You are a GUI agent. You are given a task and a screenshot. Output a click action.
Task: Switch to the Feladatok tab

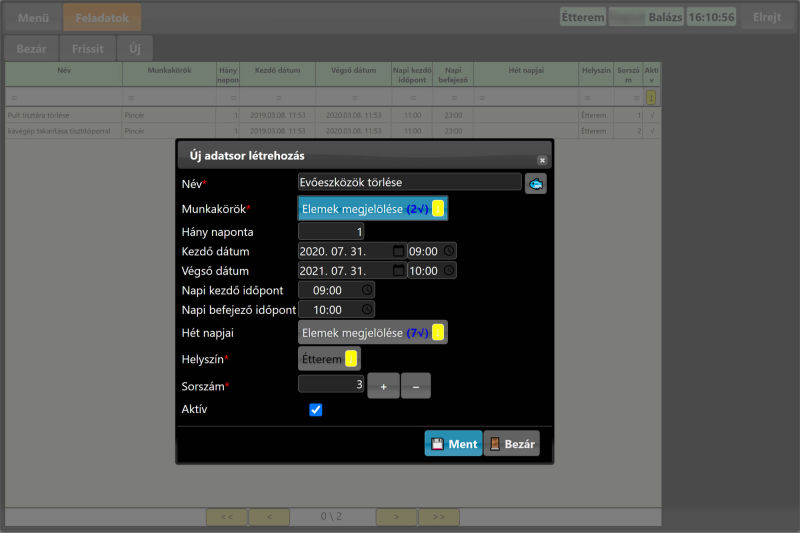point(101,17)
